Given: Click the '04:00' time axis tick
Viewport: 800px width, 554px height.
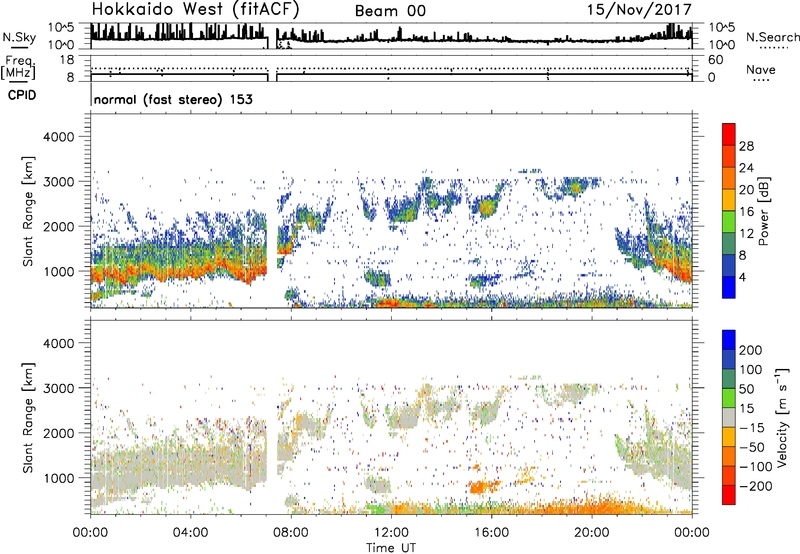Looking at the screenshot, I should pos(191,533).
